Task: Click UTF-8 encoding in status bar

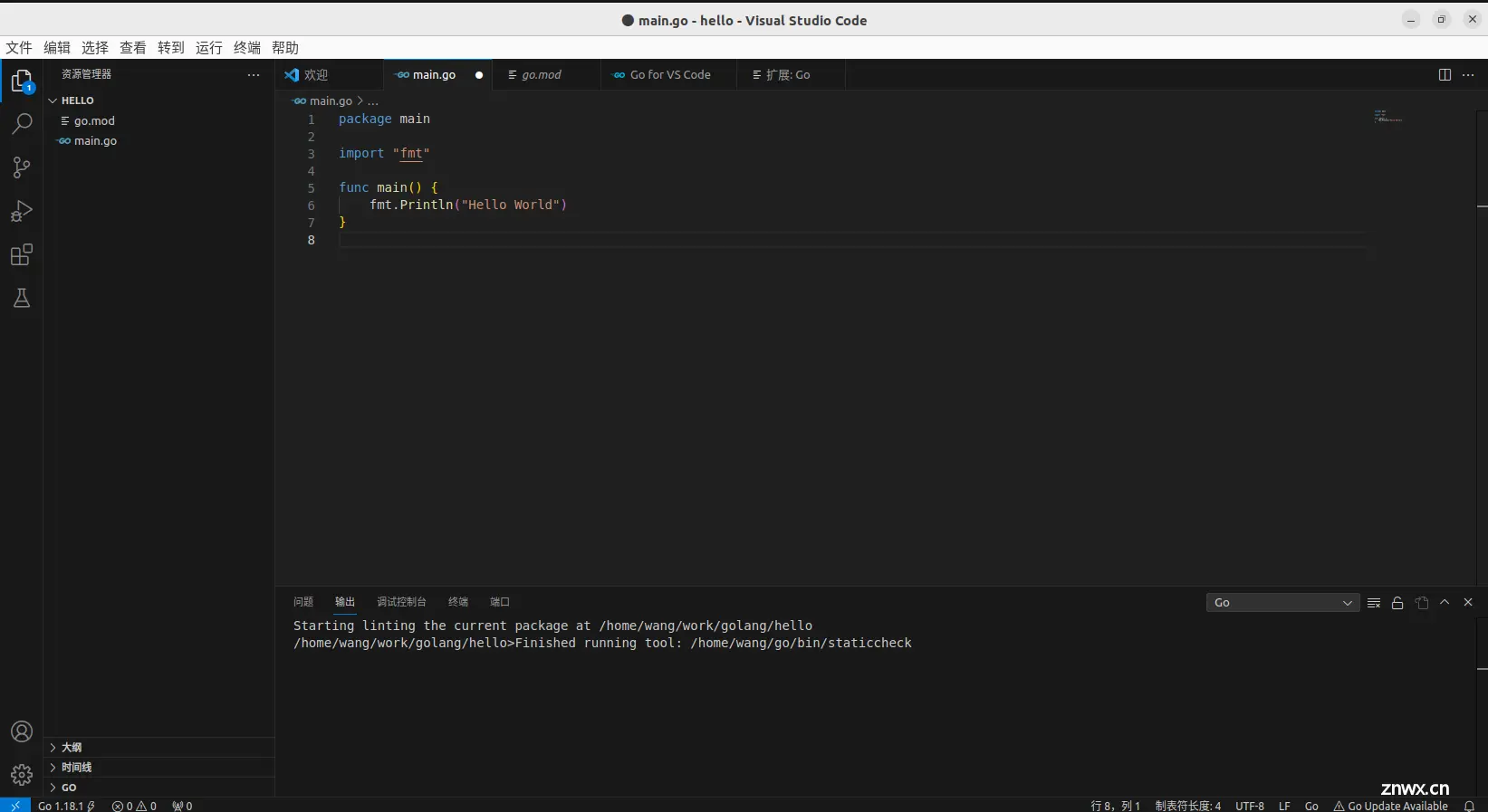Action: [1250, 806]
